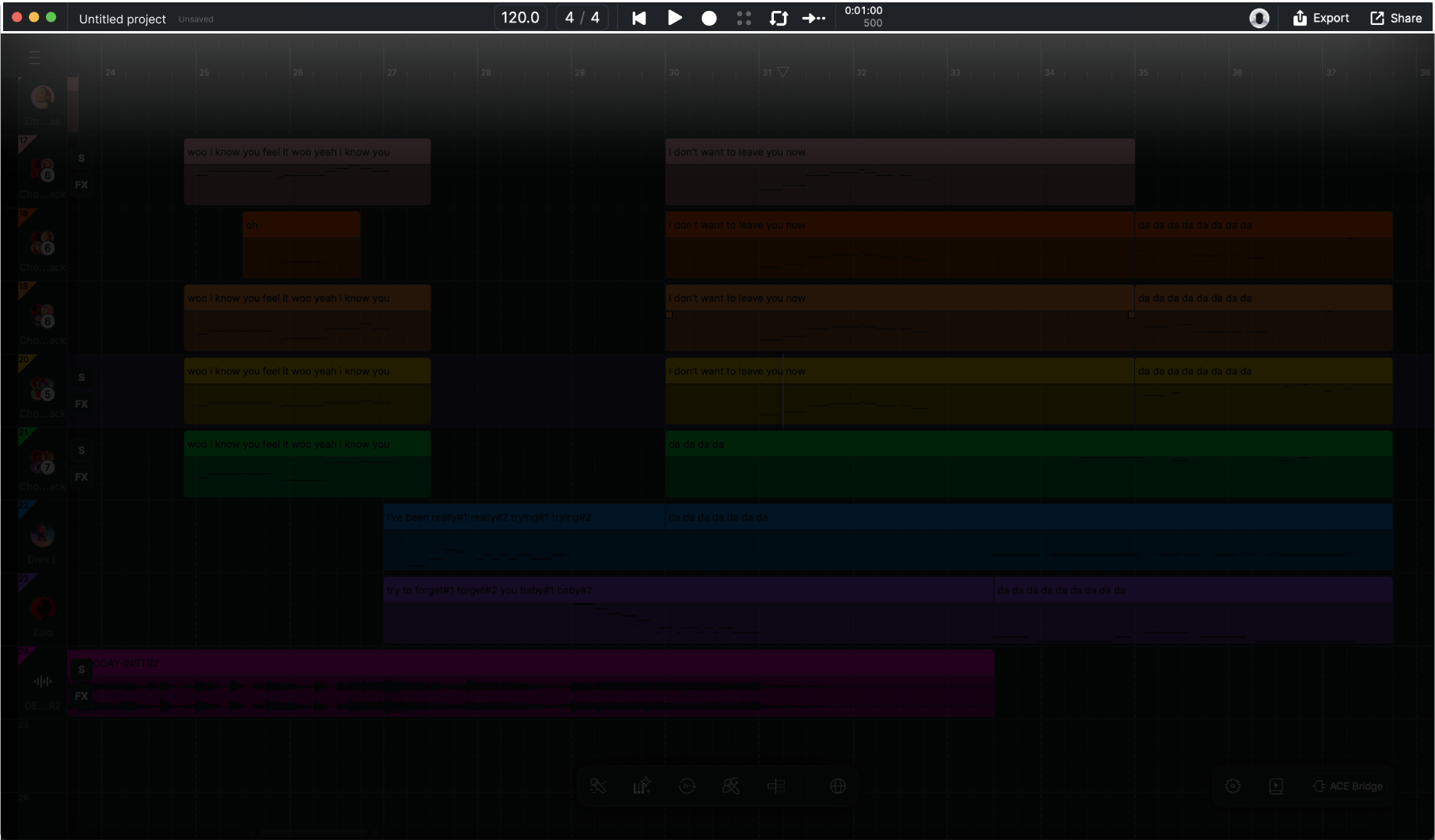Open the 4/4 time signature selector
This screenshot has width=1435, height=840.
[582, 18]
